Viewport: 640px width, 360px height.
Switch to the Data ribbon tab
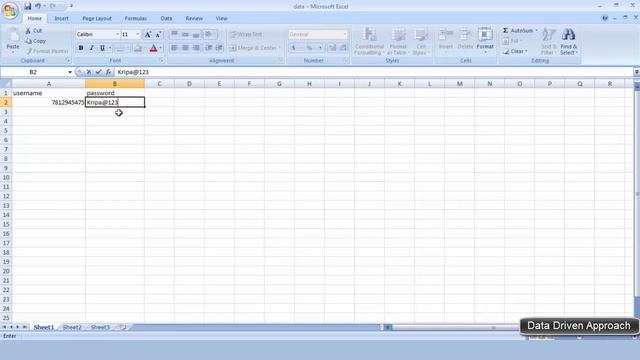pos(166,18)
